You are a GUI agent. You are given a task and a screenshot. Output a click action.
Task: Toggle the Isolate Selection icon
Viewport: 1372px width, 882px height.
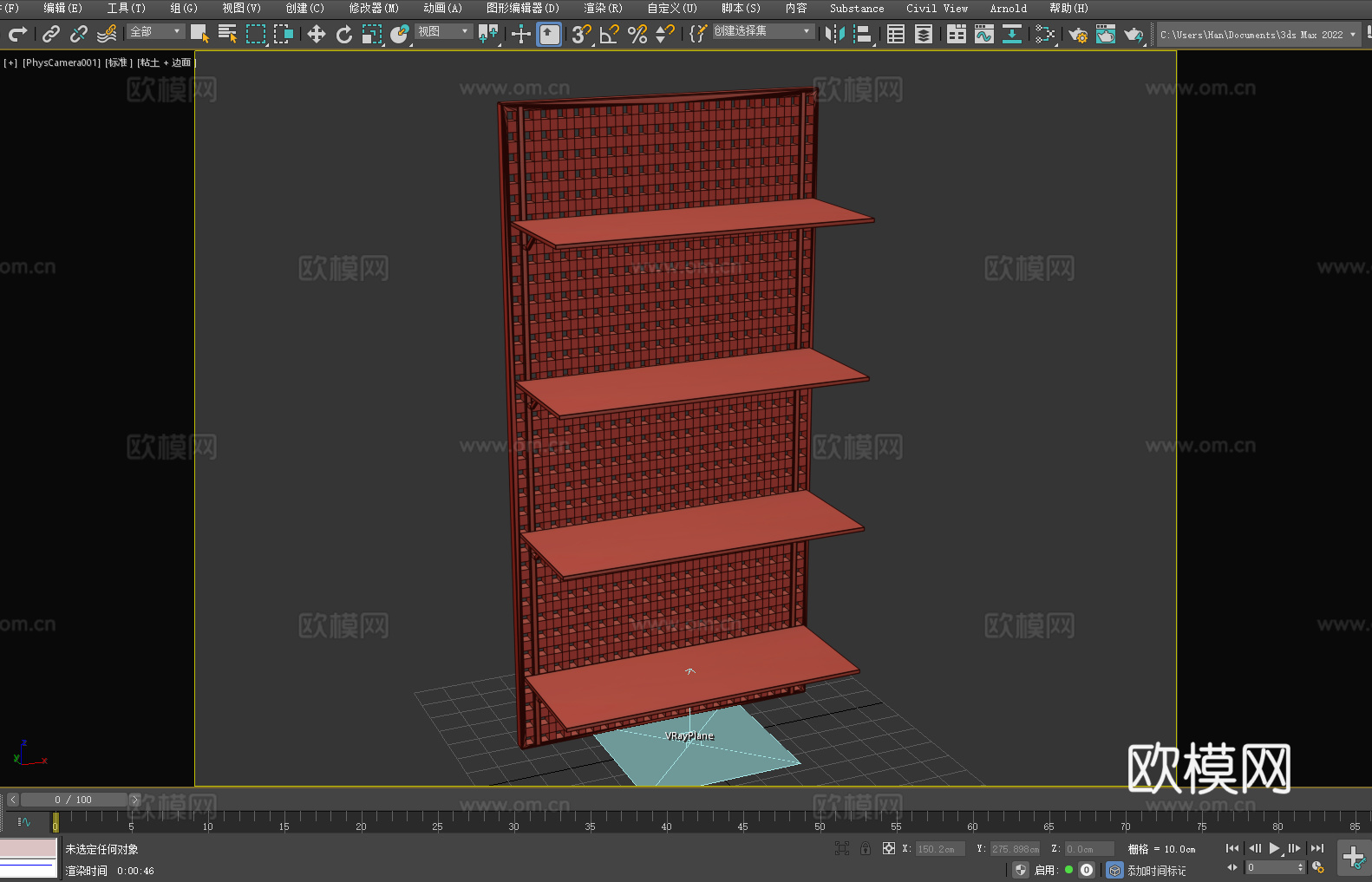click(x=841, y=848)
